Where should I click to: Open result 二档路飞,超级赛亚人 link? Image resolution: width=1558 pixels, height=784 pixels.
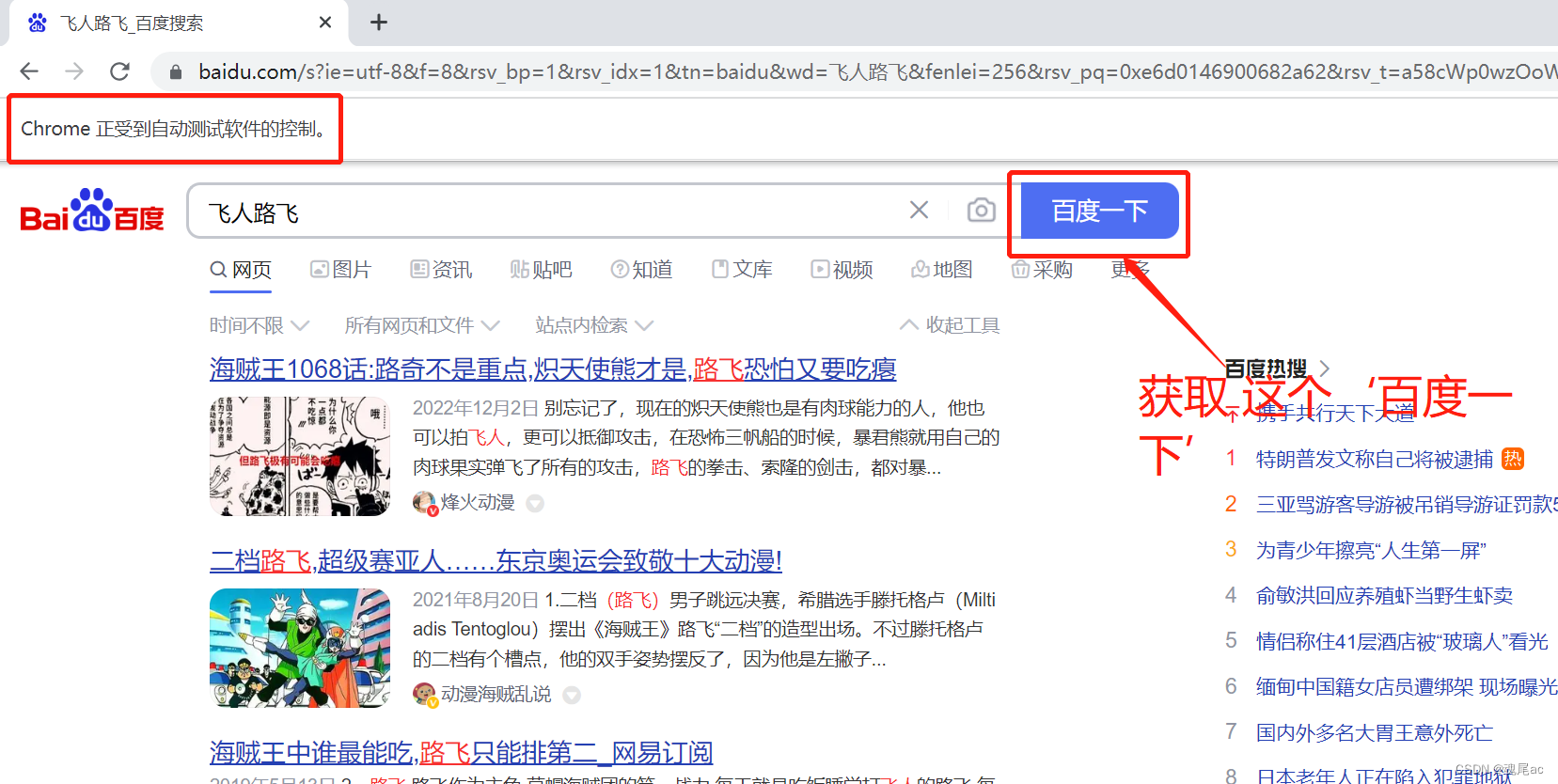pyautogui.click(x=496, y=561)
